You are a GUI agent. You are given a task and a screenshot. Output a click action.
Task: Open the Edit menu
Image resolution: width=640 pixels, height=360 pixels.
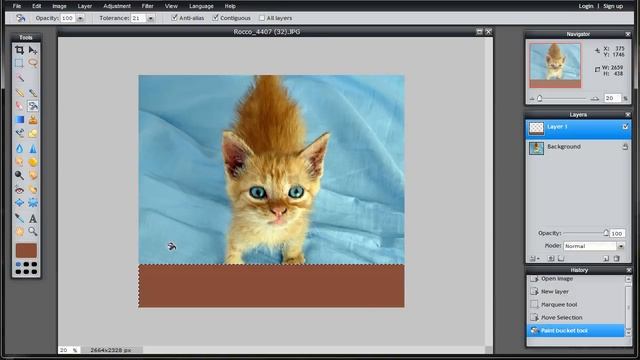point(37,6)
